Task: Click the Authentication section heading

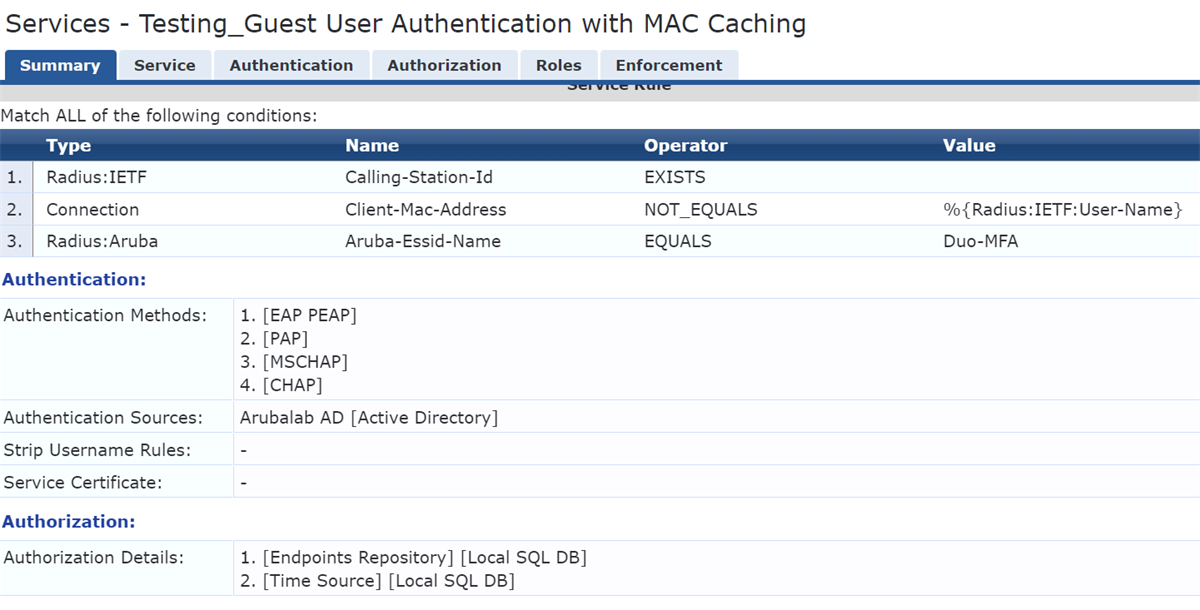Action: pos(74,280)
